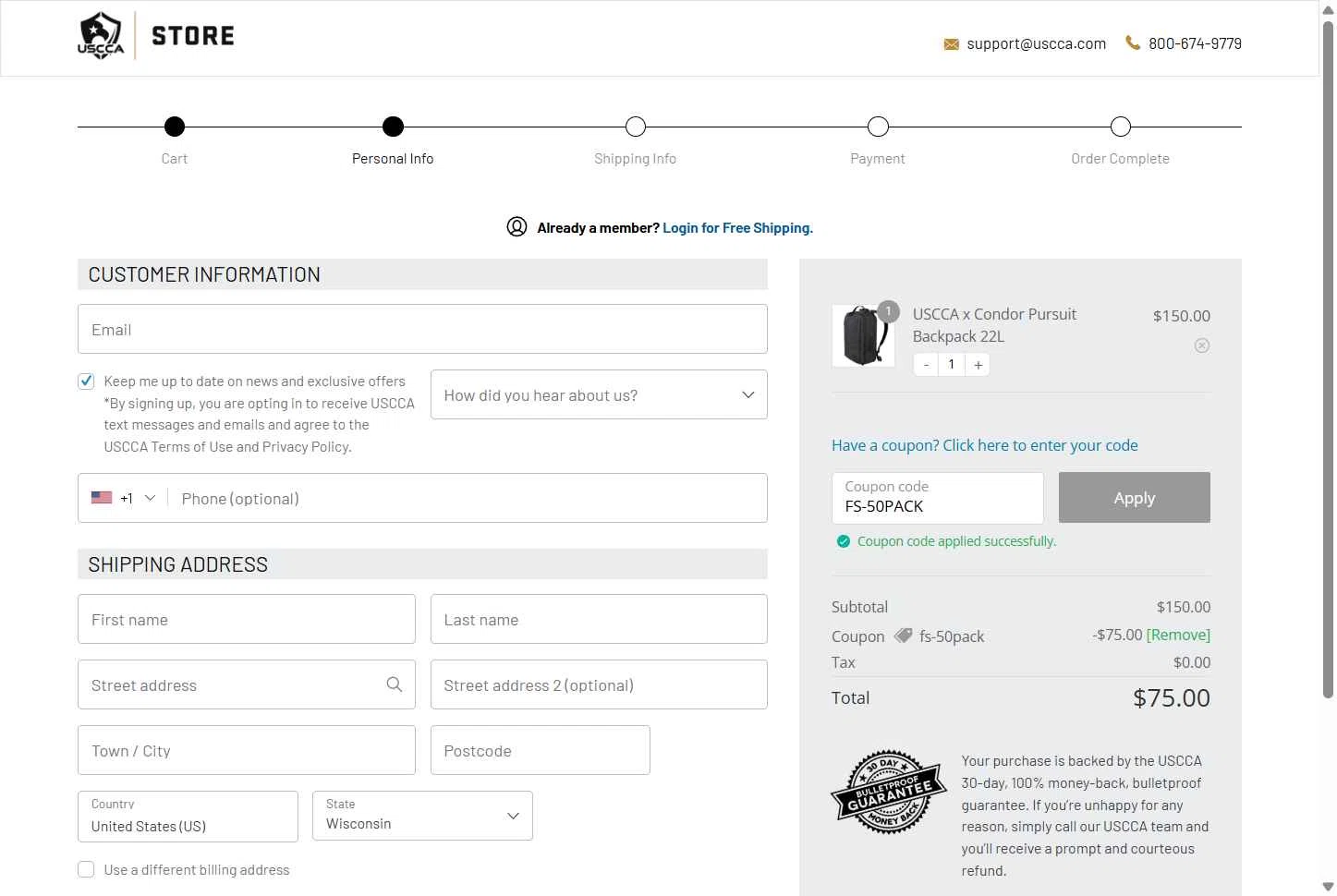This screenshot has width=1337, height=896.
Task: Click the First name field
Action: [247, 619]
